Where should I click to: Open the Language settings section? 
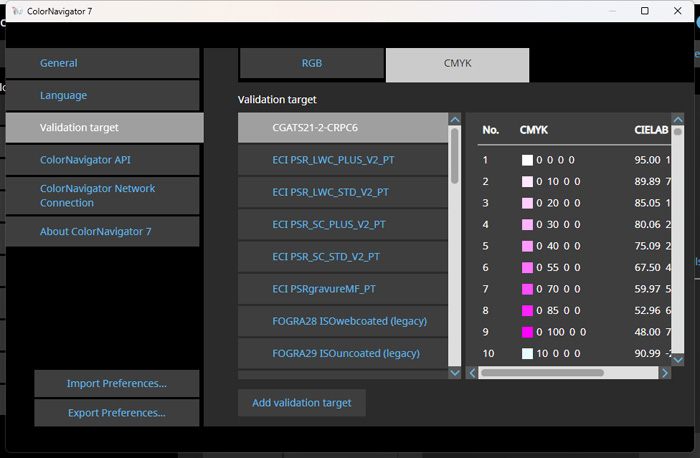(102, 95)
